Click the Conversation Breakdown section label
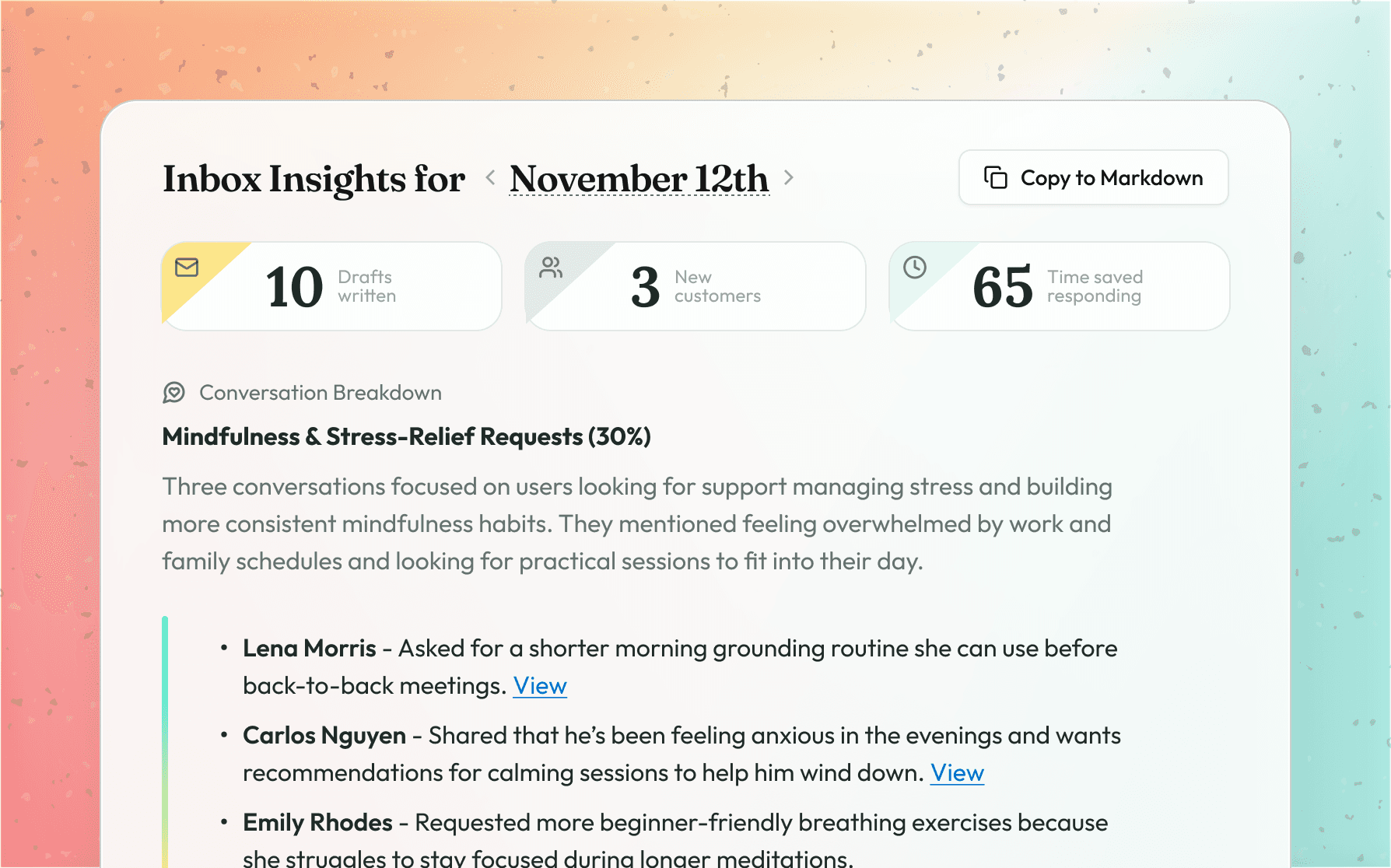Image resolution: width=1391 pixels, height=868 pixels. pyautogui.click(x=321, y=393)
